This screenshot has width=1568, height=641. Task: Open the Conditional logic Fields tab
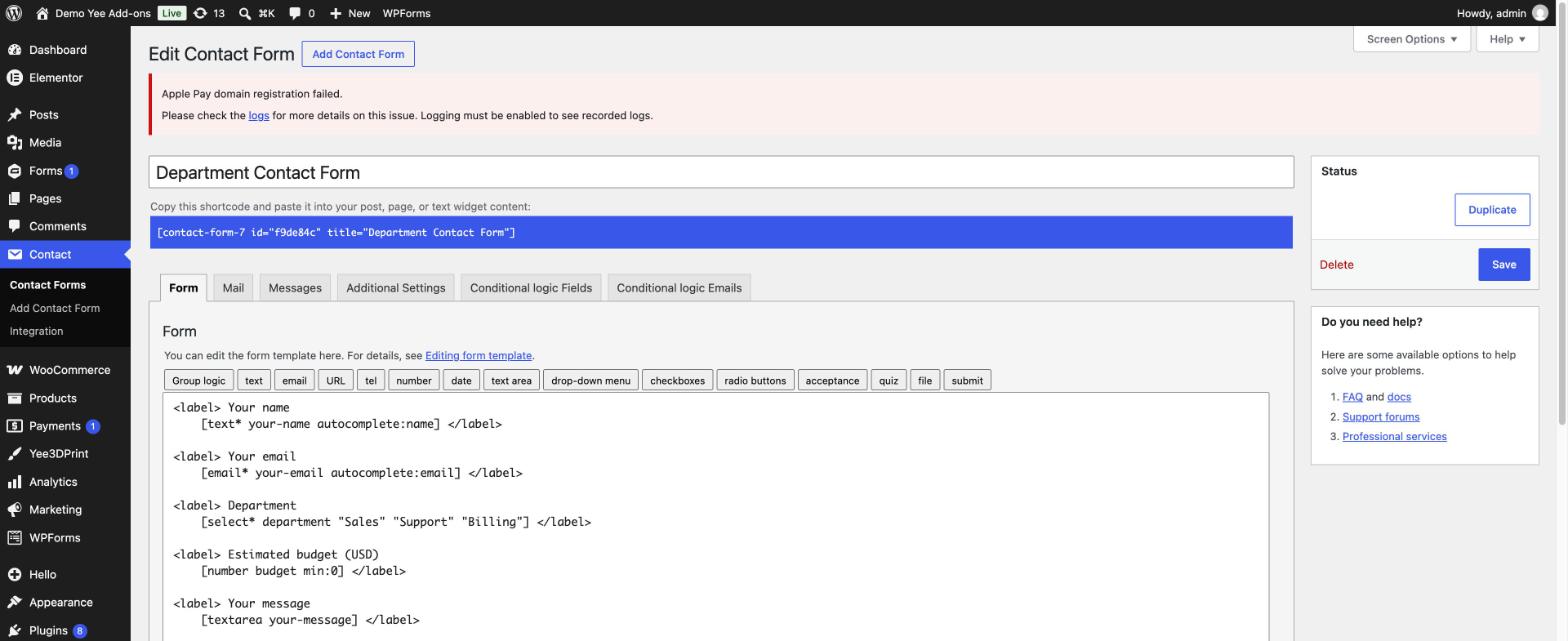point(531,288)
